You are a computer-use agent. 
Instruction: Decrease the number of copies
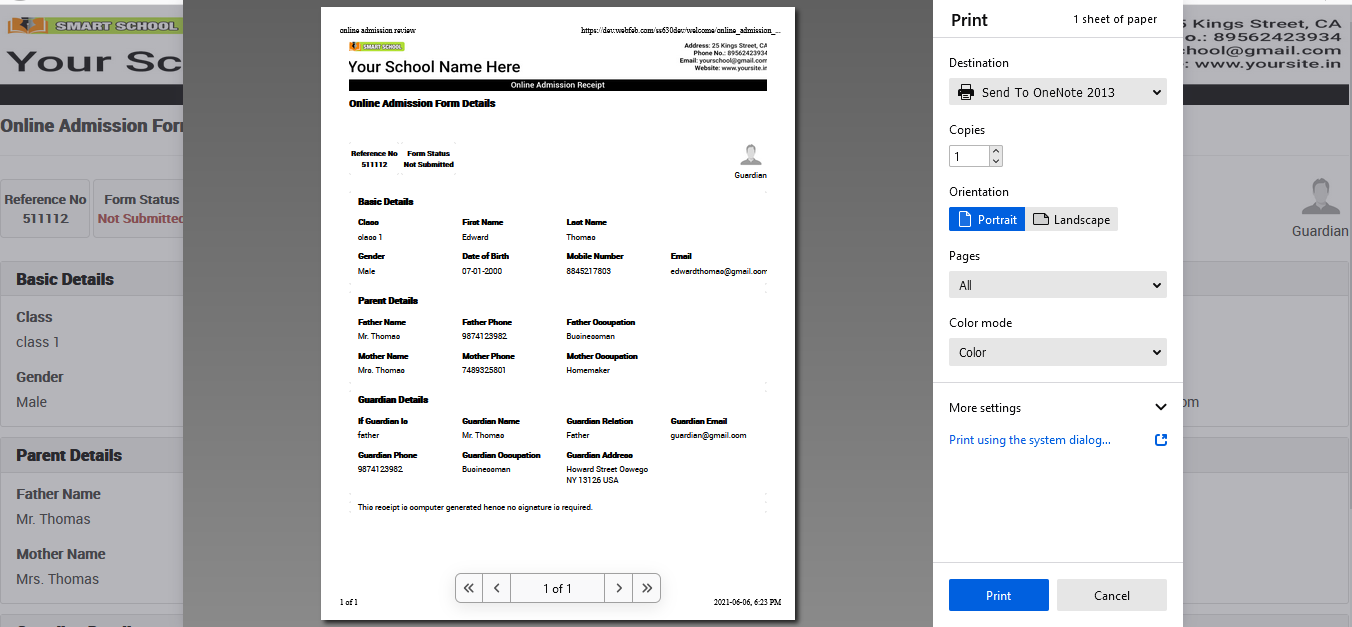pos(995,161)
